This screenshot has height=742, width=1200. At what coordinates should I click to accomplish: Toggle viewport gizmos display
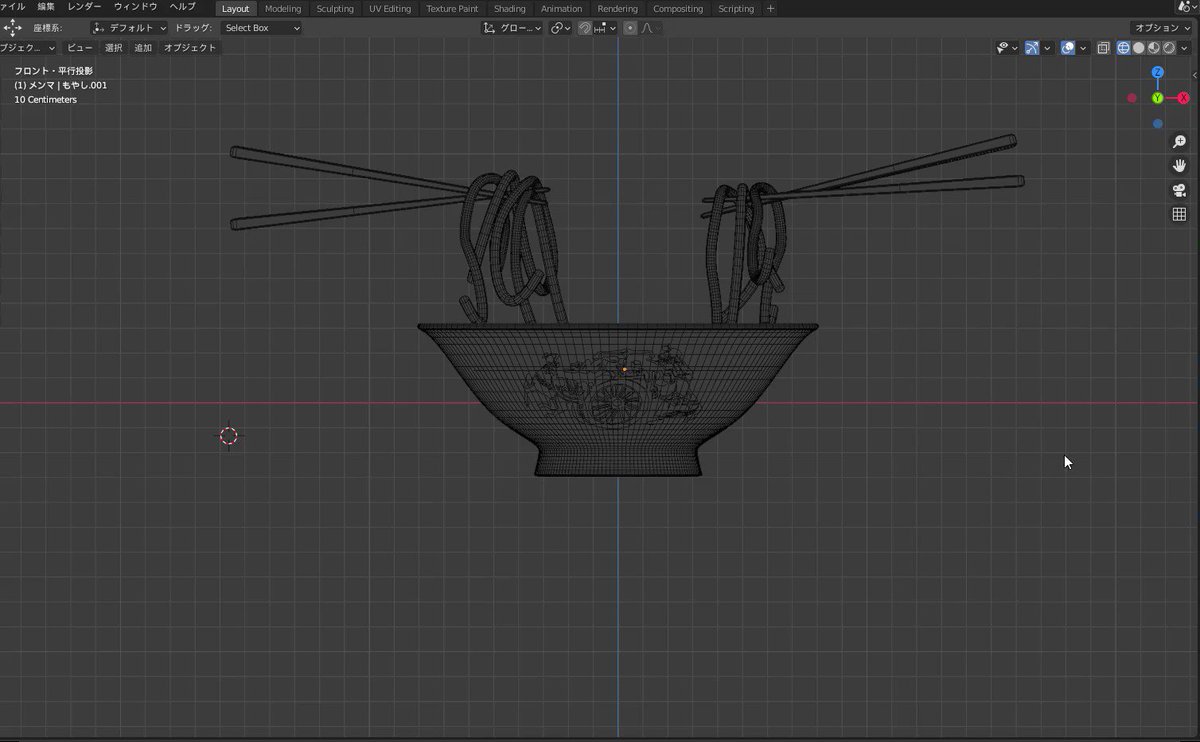point(1031,47)
